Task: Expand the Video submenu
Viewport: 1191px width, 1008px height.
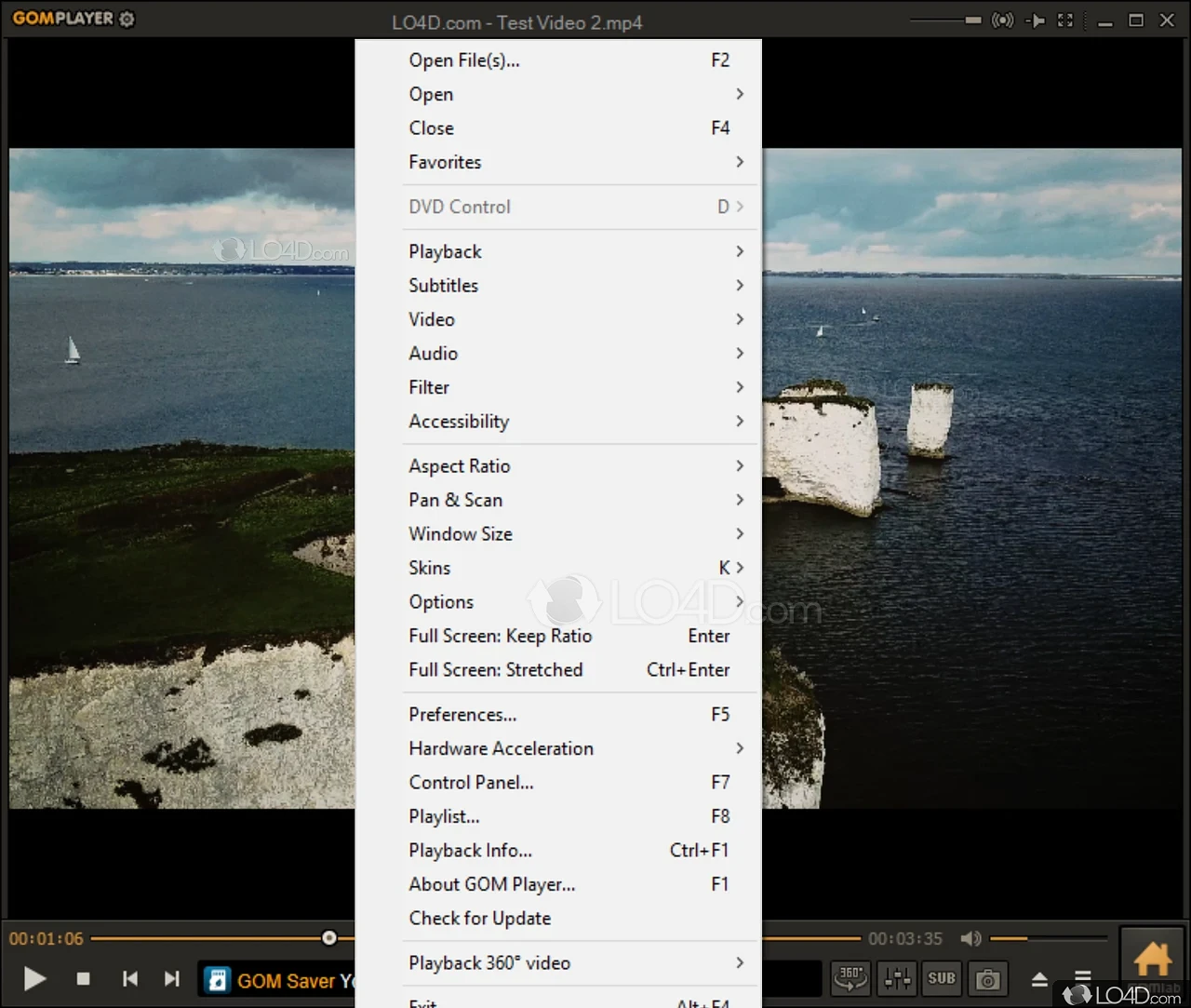Action: point(558,319)
